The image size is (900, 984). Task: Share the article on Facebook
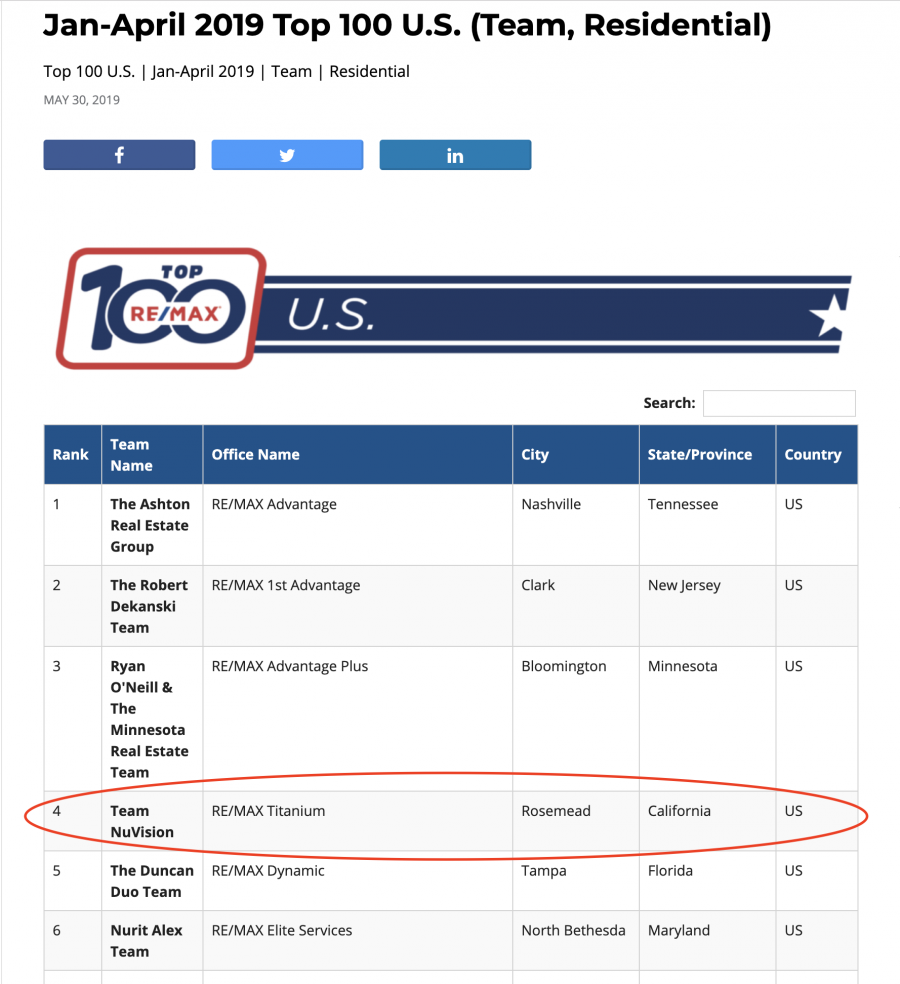coord(119,155)
